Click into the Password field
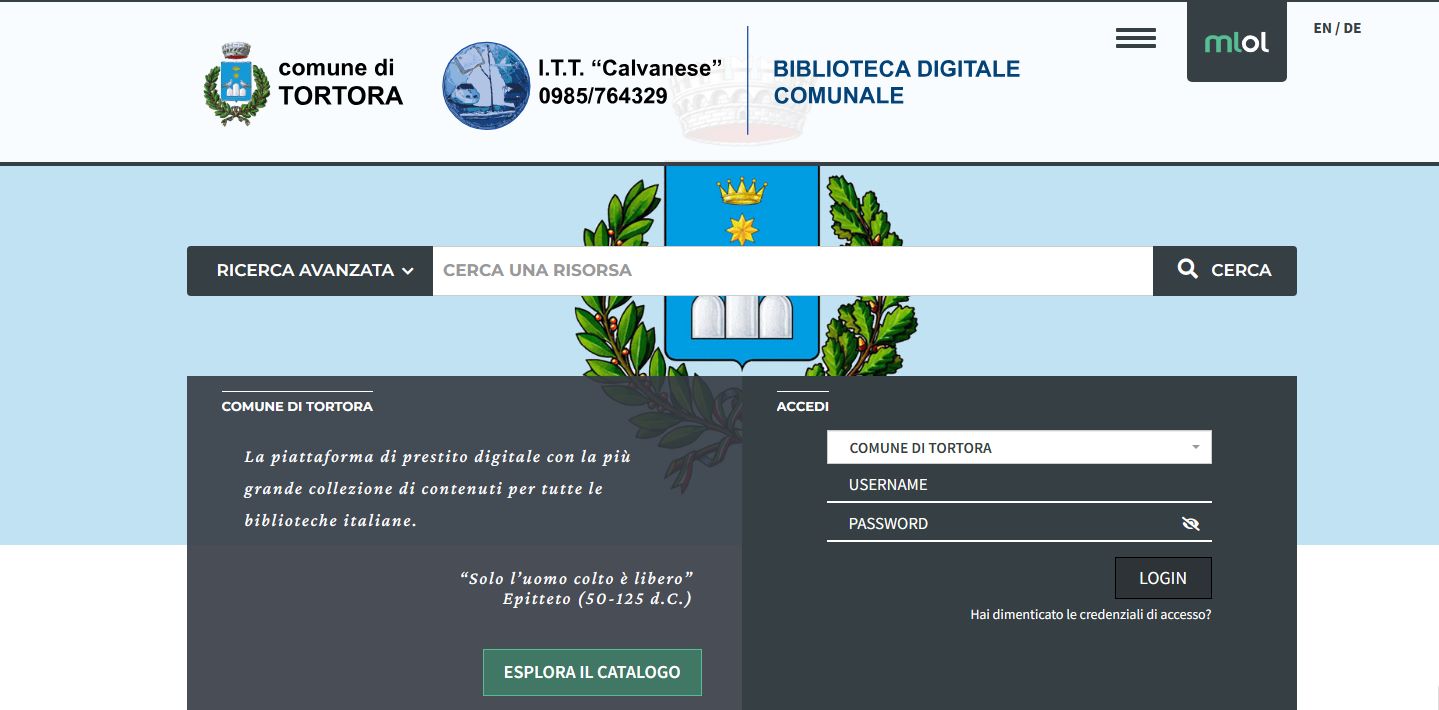1439x710 pixels. click(x=1000, y=524)
